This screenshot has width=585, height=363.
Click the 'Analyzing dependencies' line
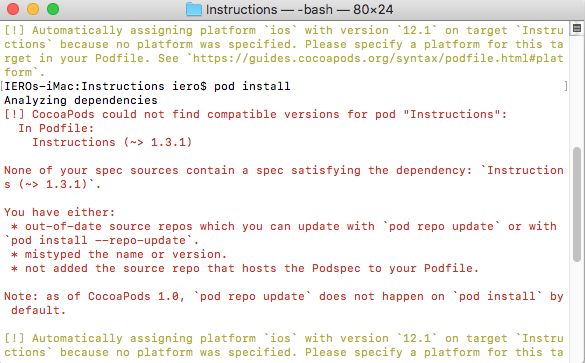pyautogui.click(x=81, y=100)
